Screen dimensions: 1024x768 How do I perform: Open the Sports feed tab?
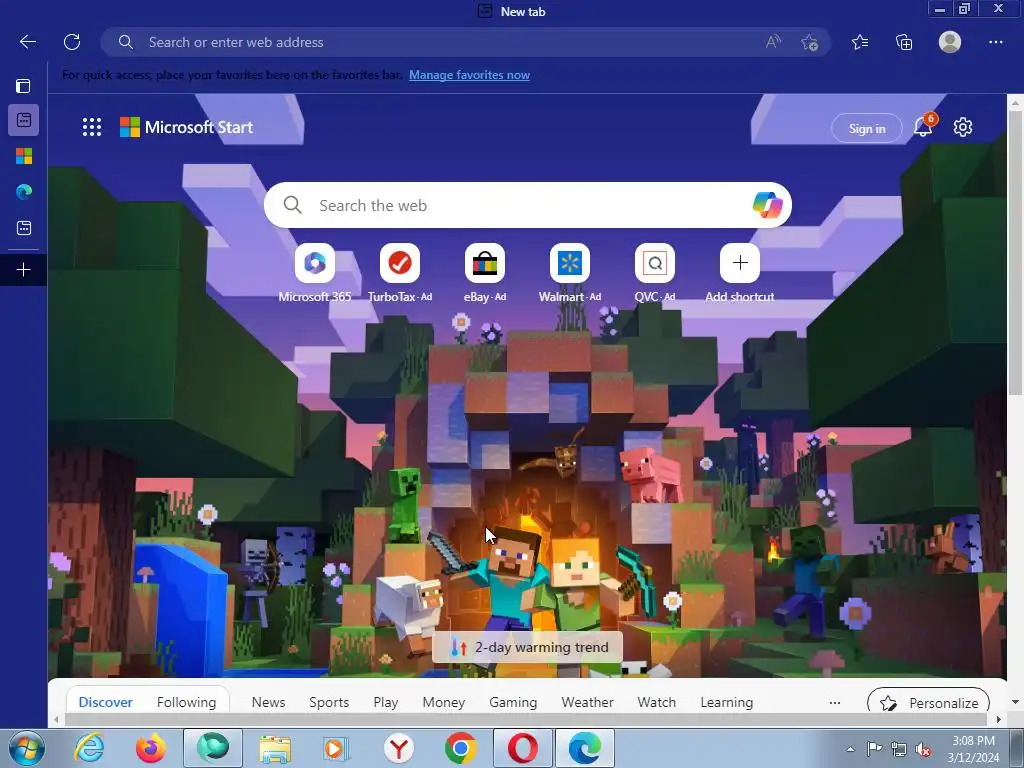pos(328,703)
